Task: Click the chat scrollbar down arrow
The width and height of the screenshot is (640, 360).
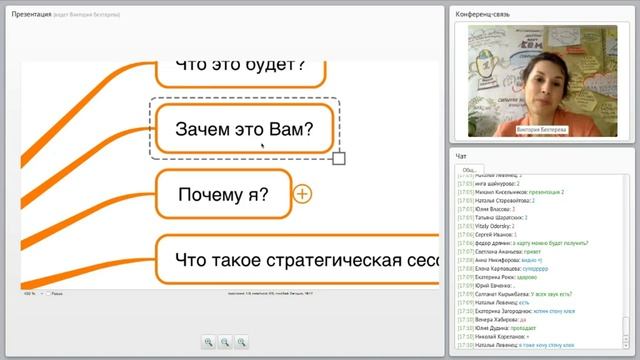Action: click(626, 345)
